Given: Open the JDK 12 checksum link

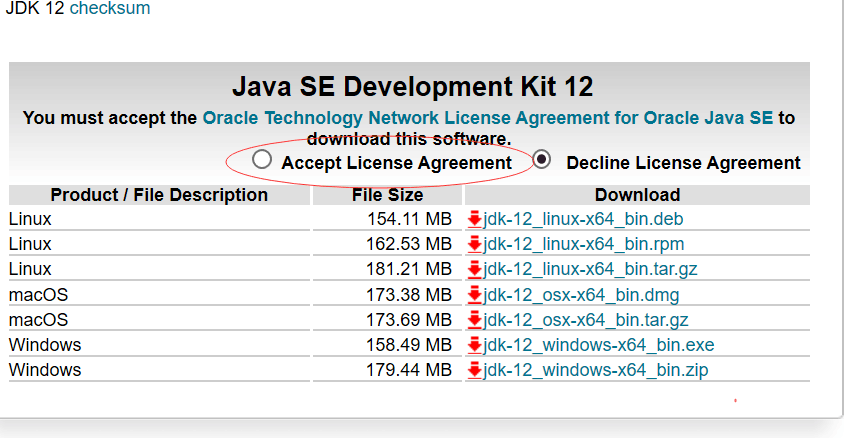Looking at the screenshot, I should 110,8.
